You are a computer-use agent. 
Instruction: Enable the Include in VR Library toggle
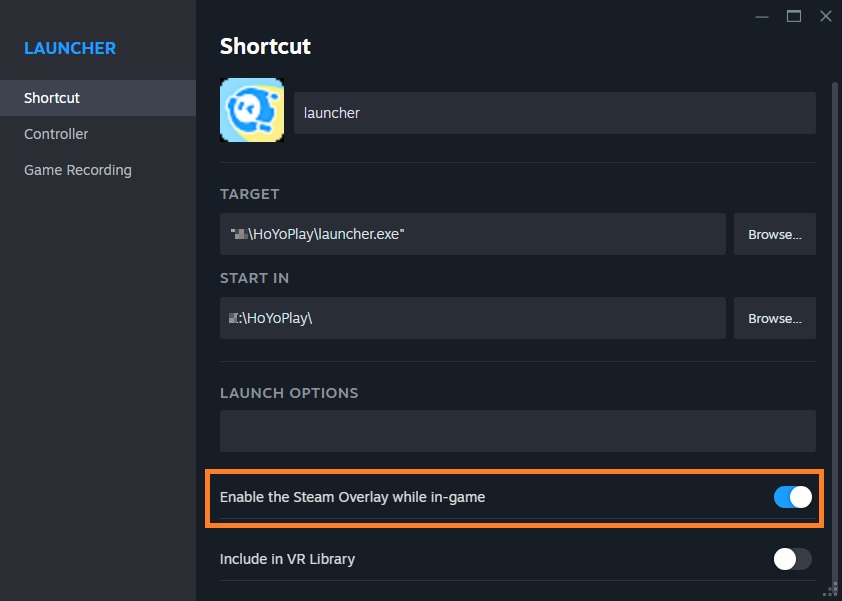(793, 559)
